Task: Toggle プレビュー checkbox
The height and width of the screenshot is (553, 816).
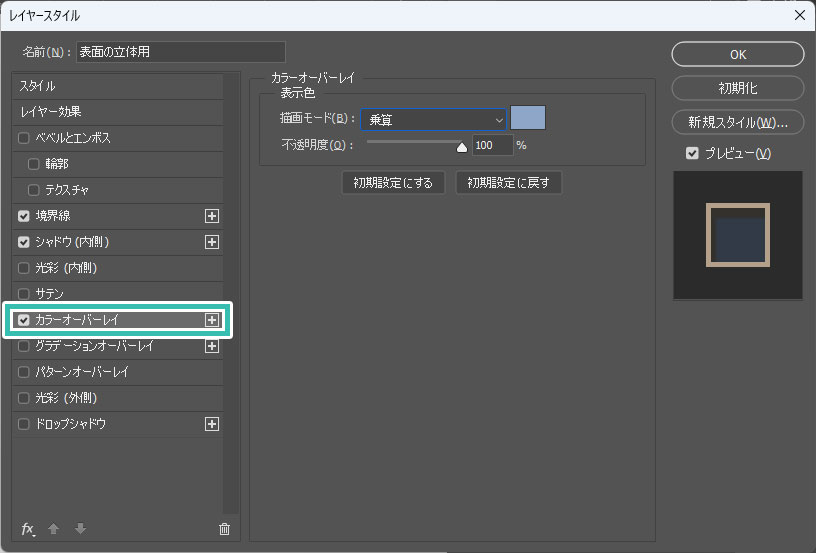Action: point(692,153)
